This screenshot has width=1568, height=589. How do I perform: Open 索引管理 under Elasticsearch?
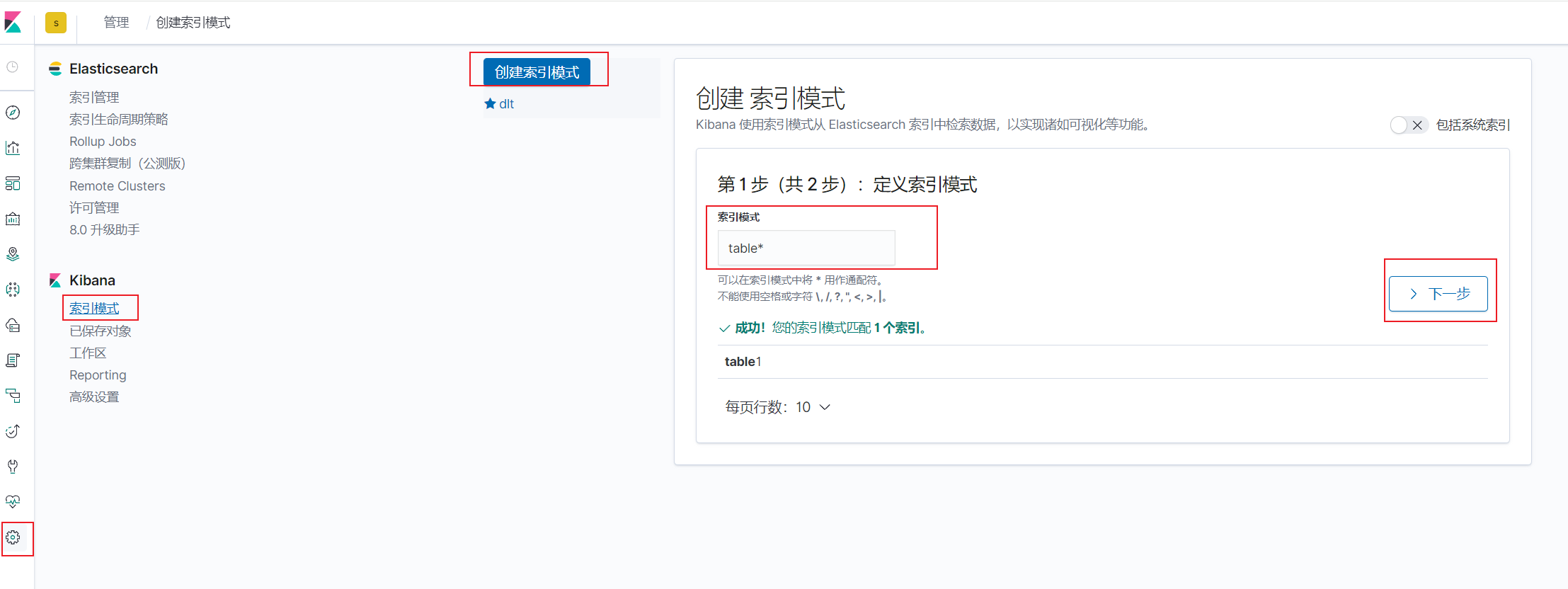[x=94, y=97]
